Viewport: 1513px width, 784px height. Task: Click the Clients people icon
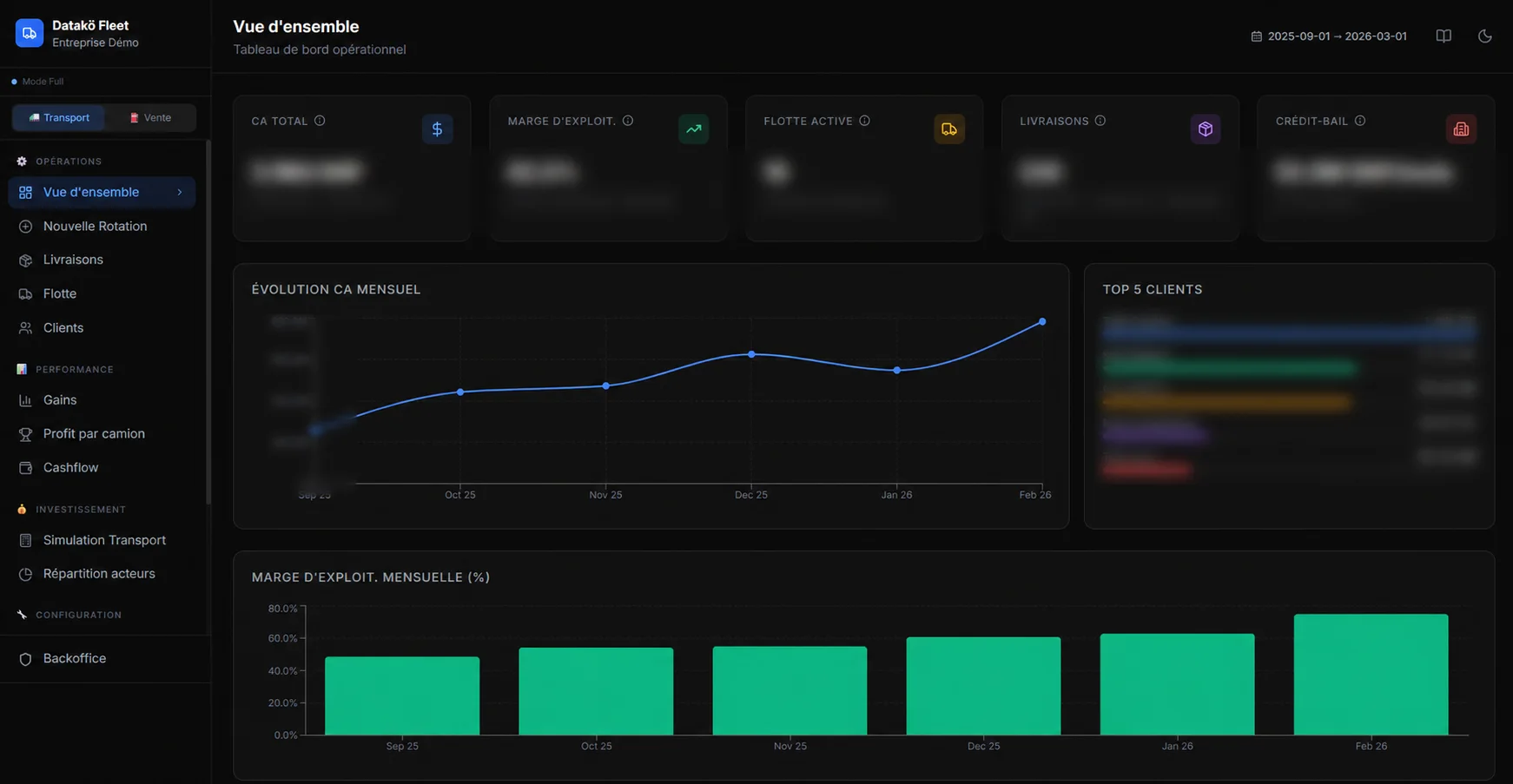pos(25,328)
